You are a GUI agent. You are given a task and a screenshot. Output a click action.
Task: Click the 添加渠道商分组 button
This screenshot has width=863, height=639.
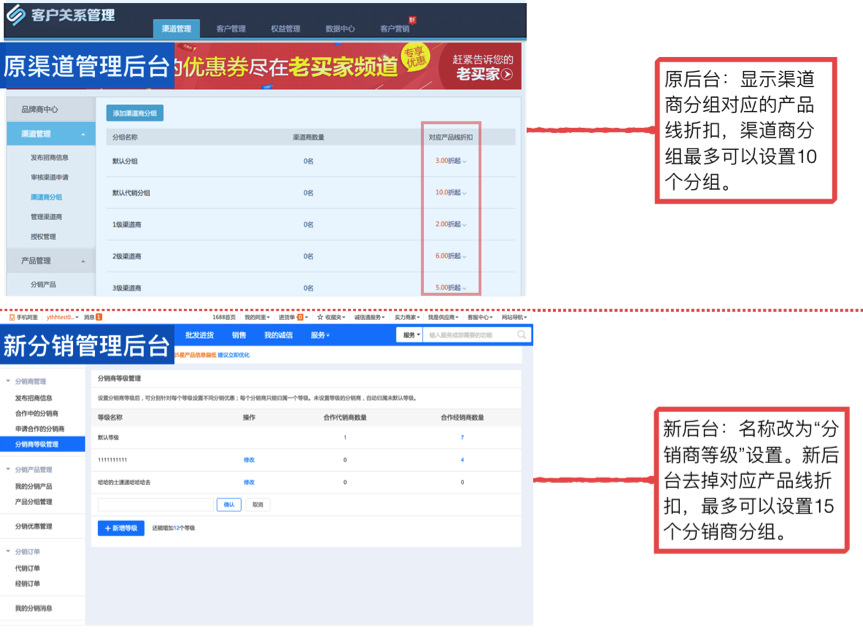click(135, 113)
